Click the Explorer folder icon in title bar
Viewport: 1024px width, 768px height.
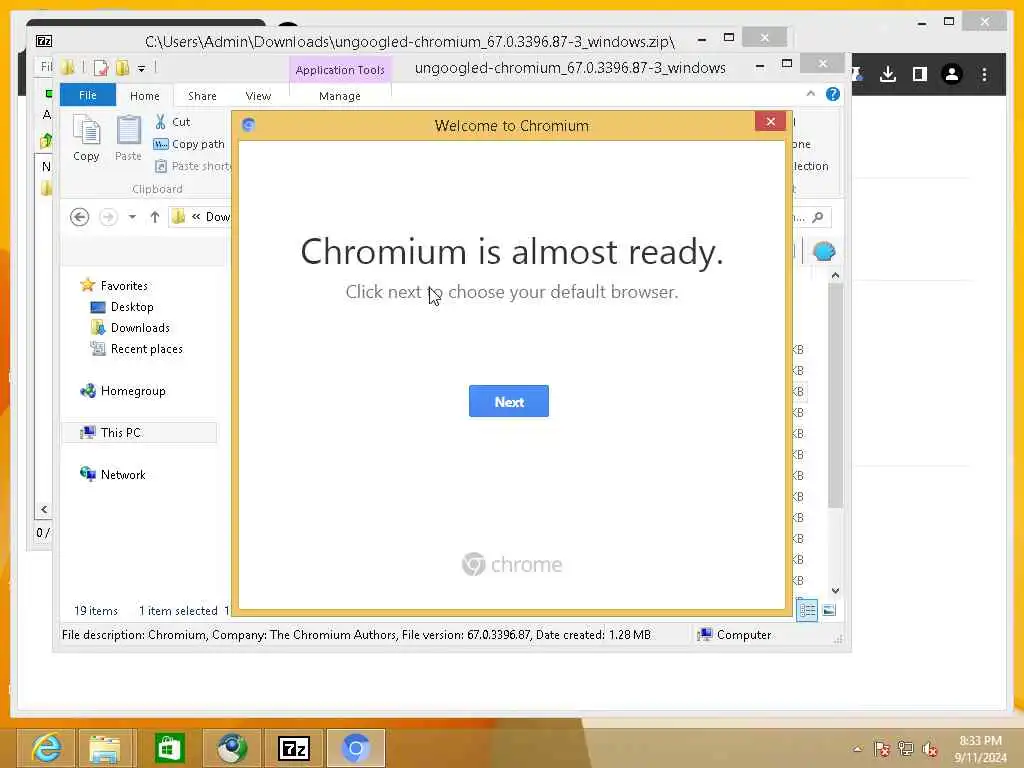(67, 67)
